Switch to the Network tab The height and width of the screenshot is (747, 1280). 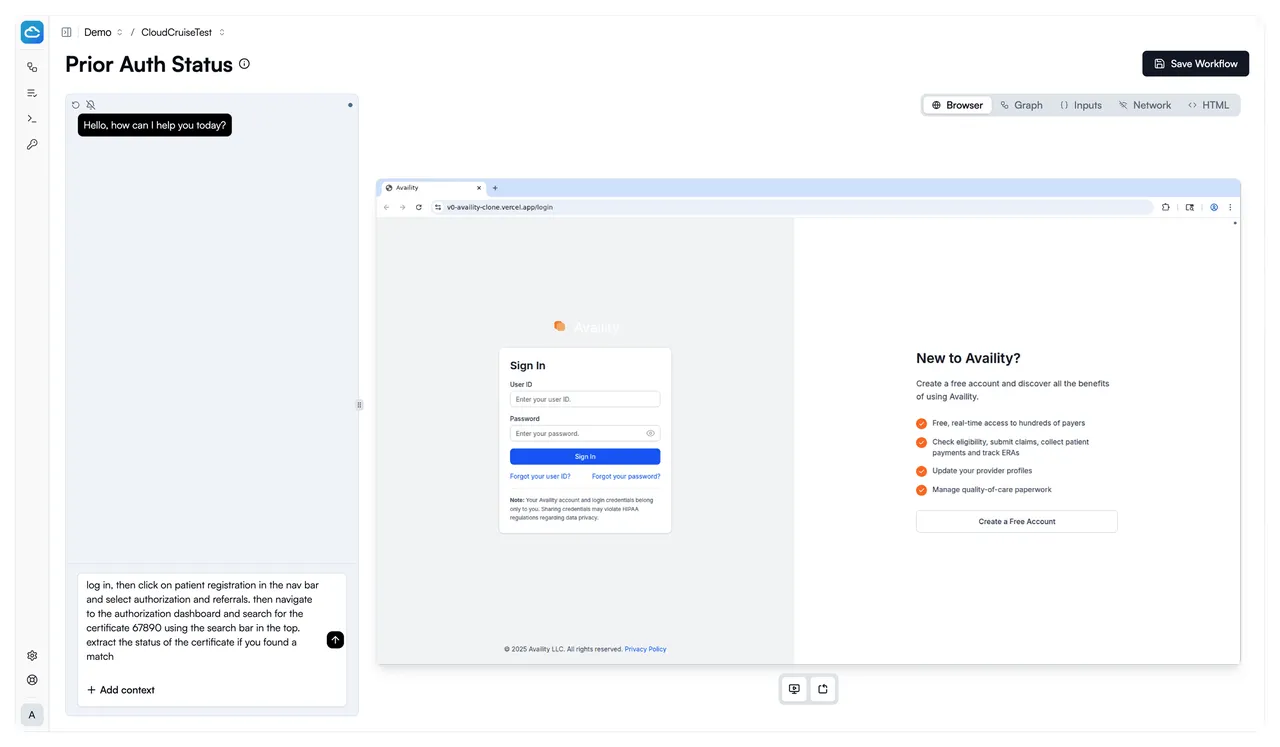pos(1144,105)
